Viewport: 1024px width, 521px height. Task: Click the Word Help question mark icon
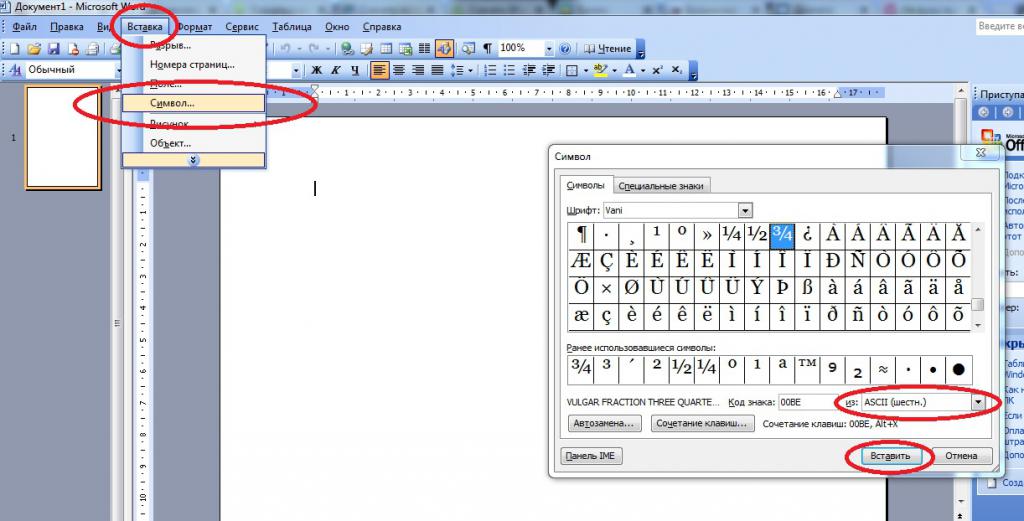click(566, 48)
